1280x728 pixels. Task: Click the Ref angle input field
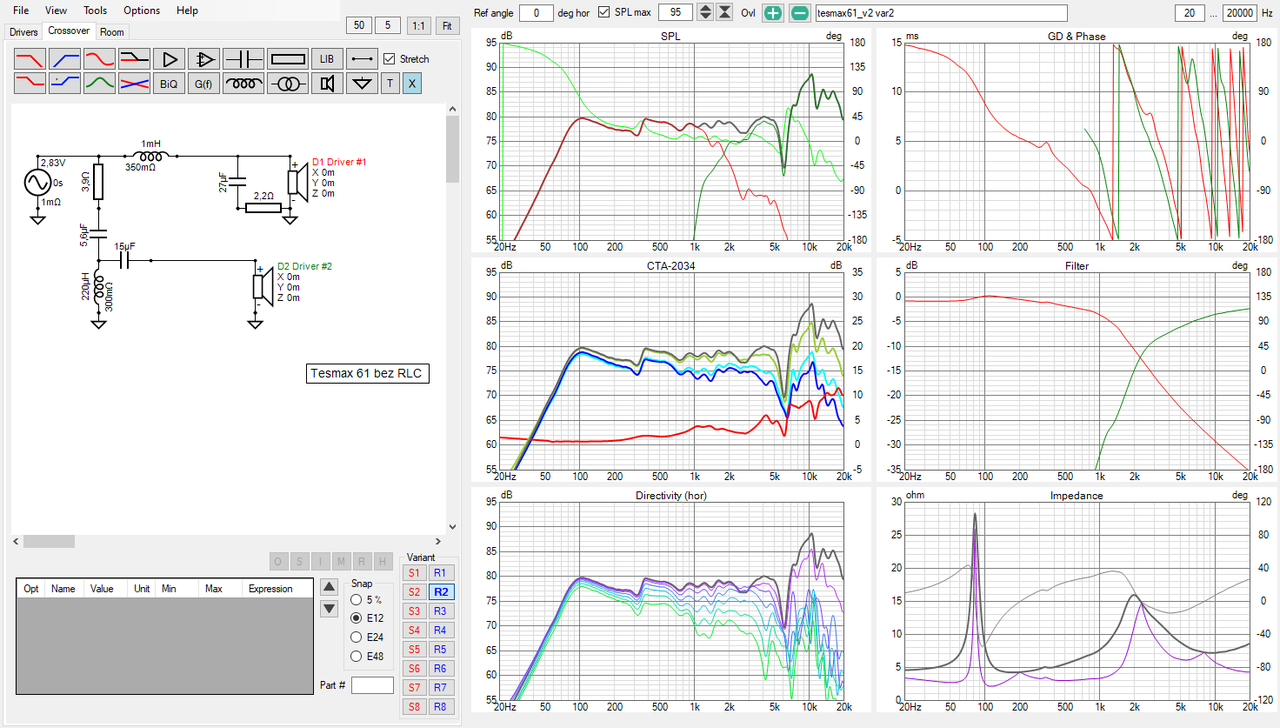(x=536, y=12)
